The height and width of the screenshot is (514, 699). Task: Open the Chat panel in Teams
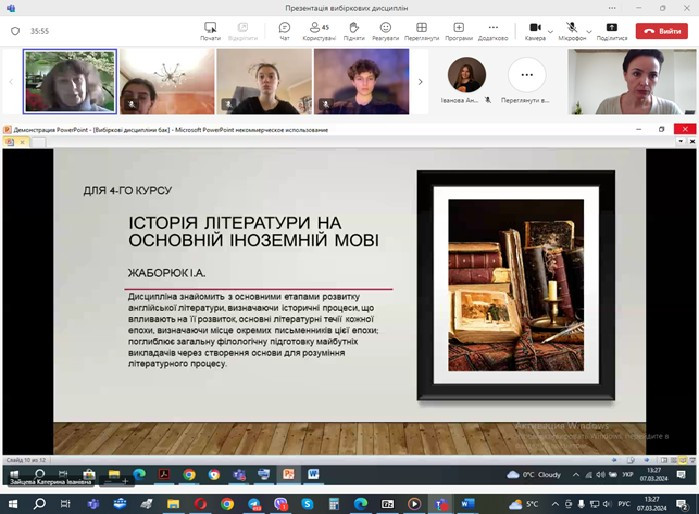point(284,30)
